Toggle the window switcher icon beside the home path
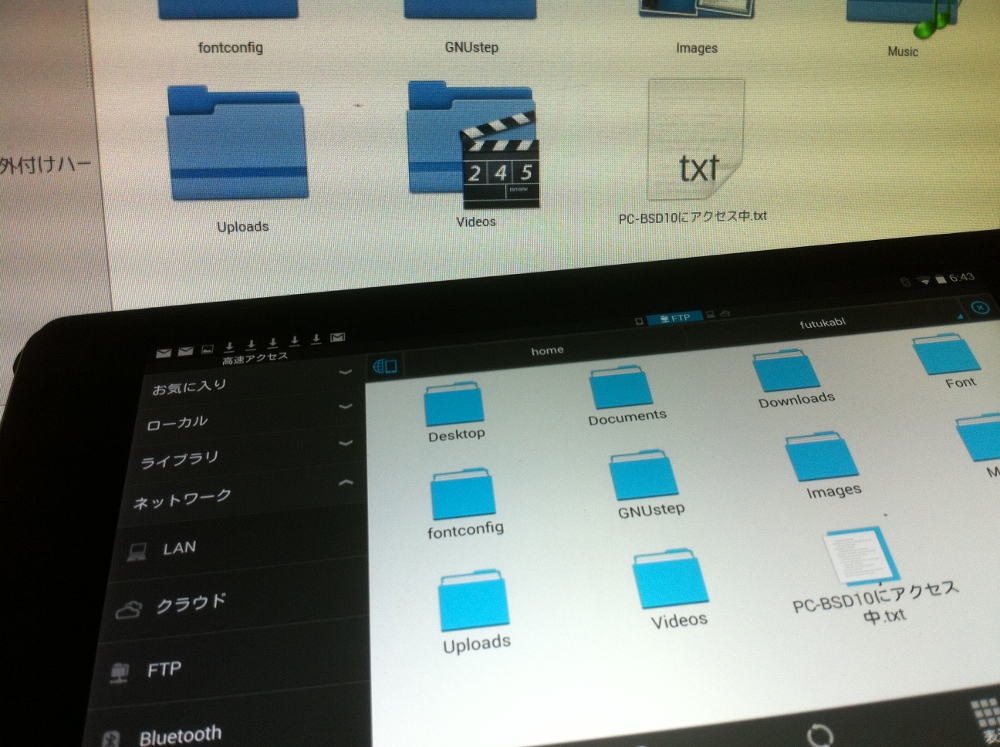The height and width of the screenshot is (747, 1000). (x=385, y=366)
